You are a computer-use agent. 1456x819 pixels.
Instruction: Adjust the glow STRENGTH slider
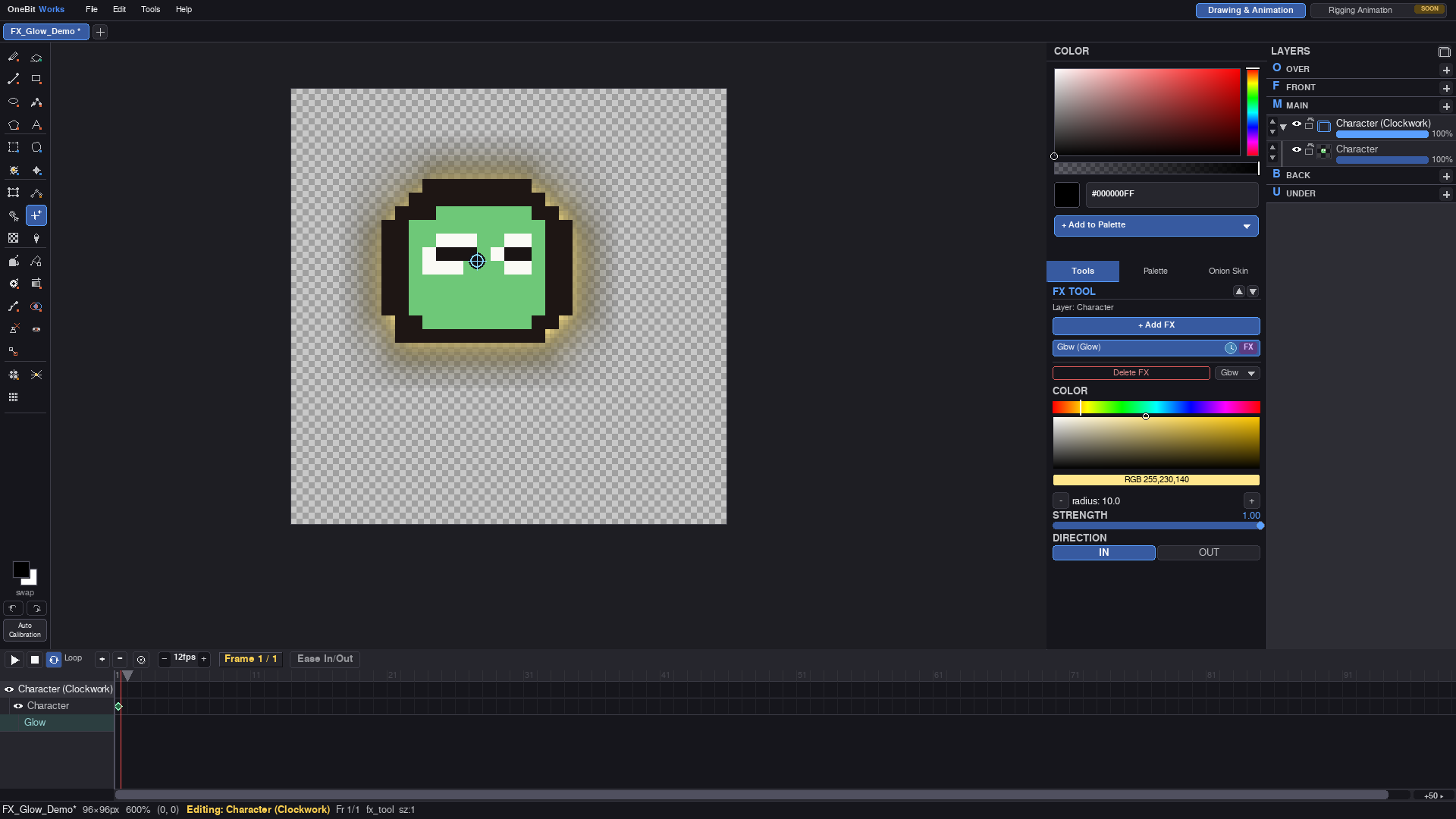coord(1156,526)
